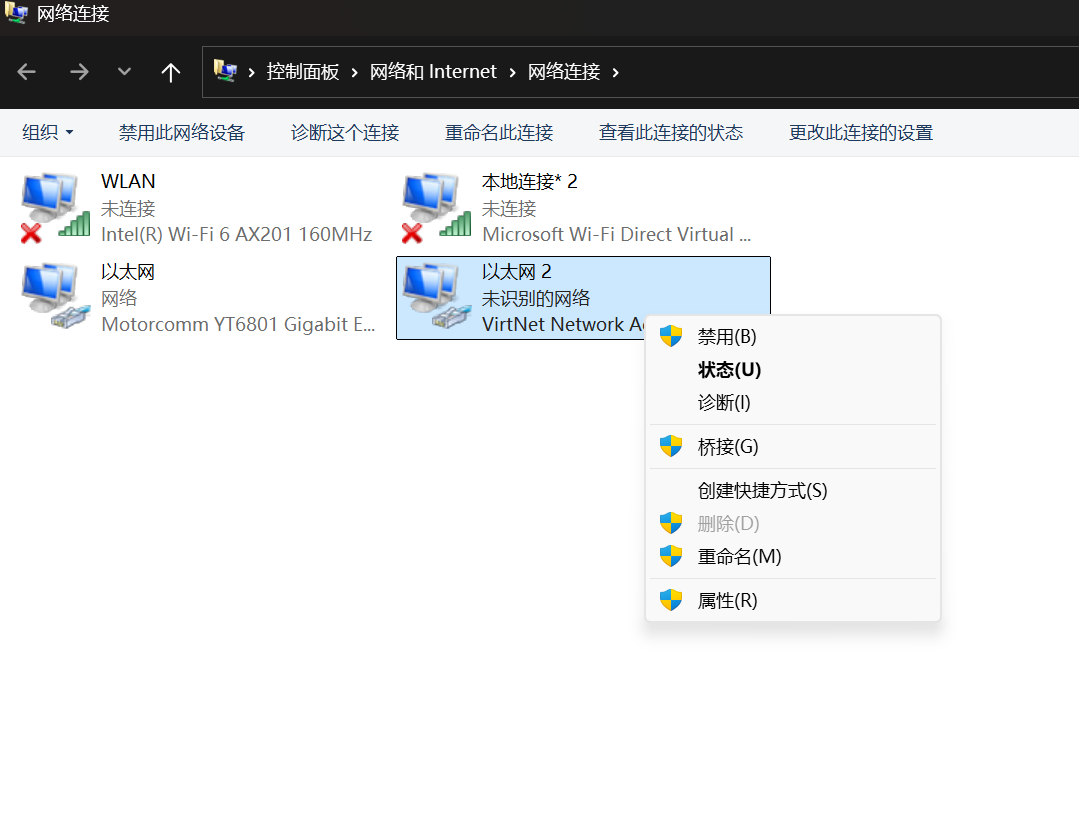The height and width of the screenshot is (835, 1079).
Task: Click the 本地连接* 2 adapter icon
Action: click(436, 208)
